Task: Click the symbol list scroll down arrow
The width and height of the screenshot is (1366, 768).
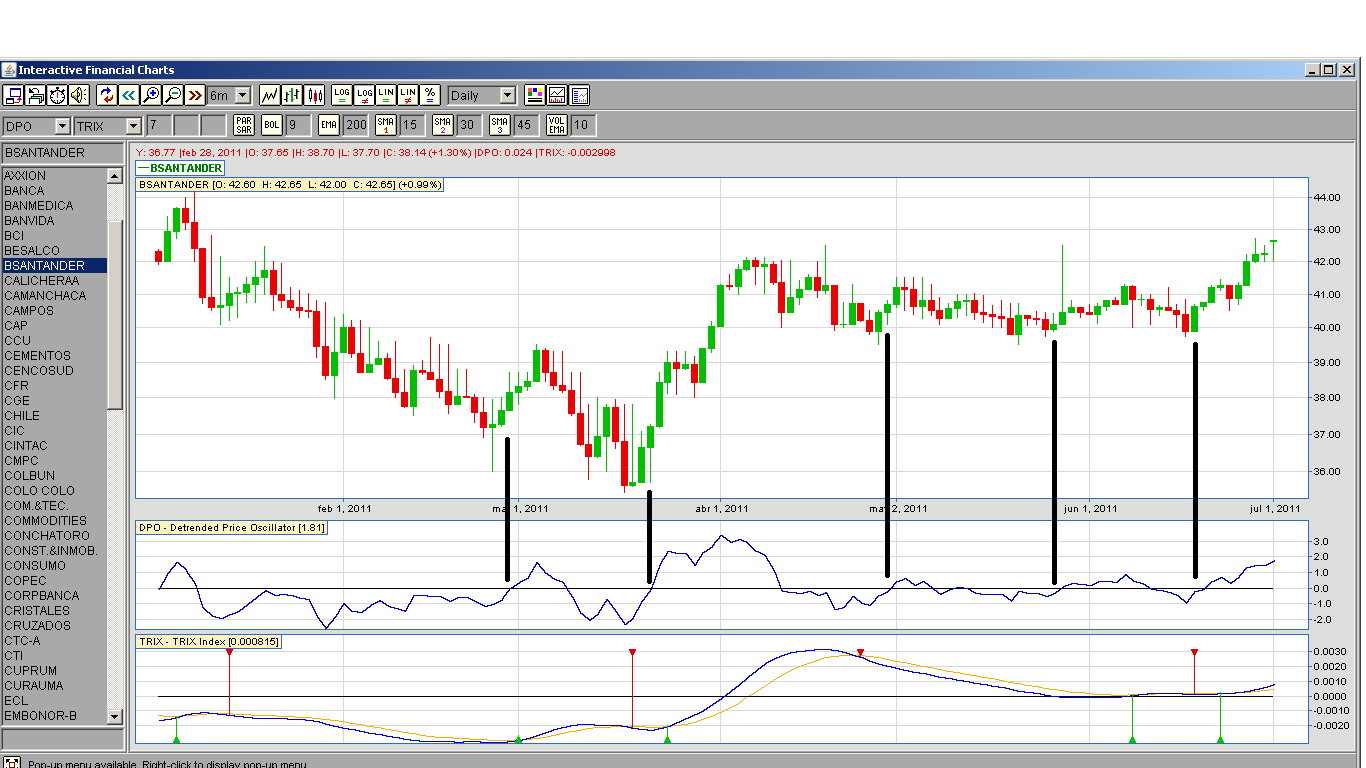Action: (115, 716)
